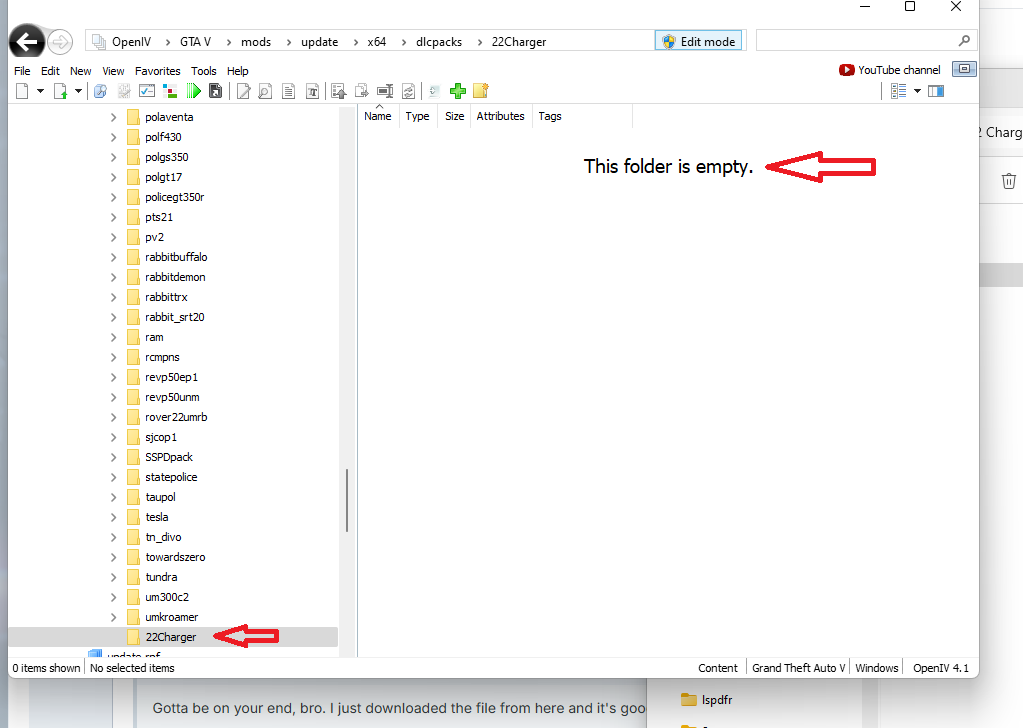Click the Export documents arrow icon

pos(361,91)
